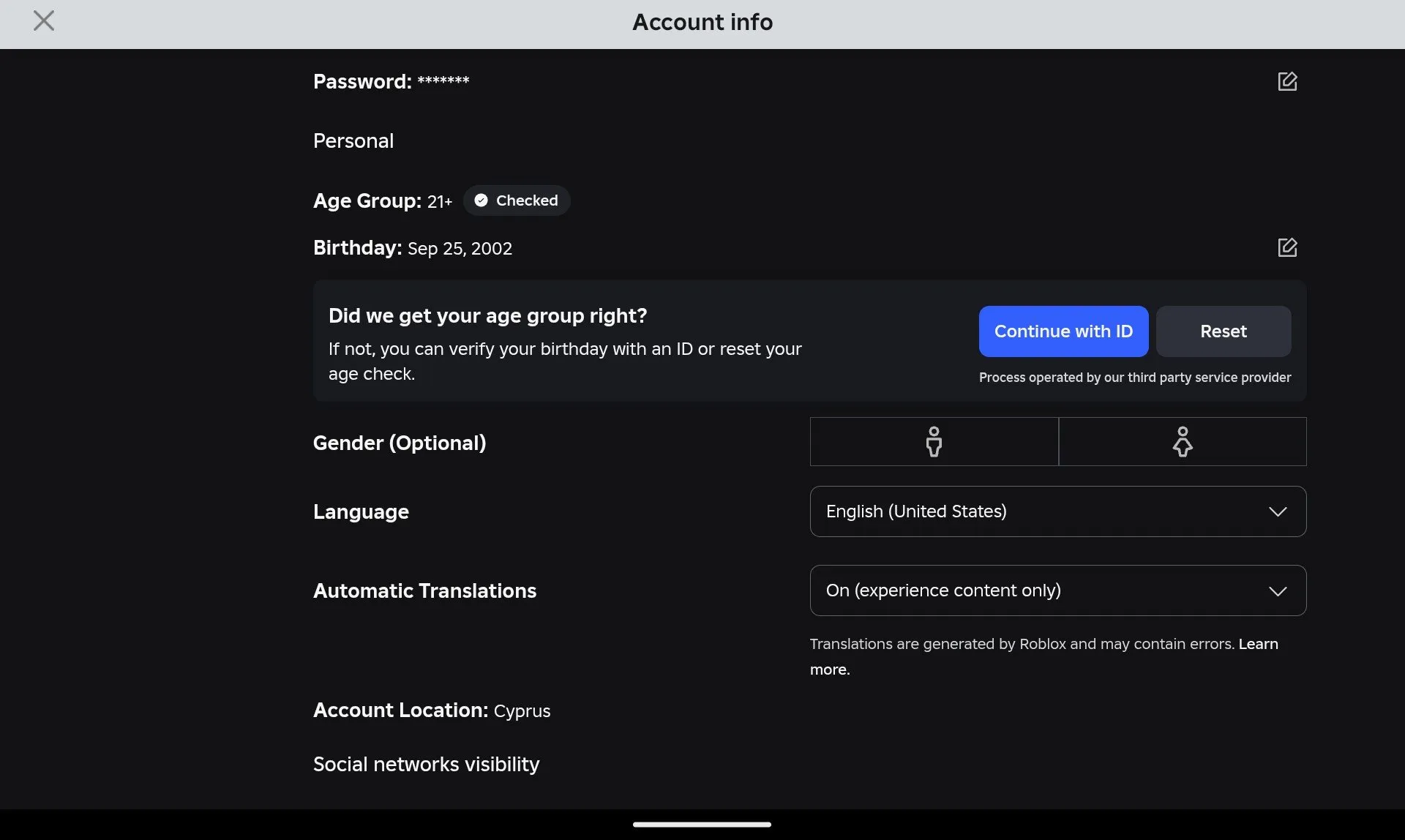Viewport: 1405px width, 840px height.
Task: Select the female gender icon
Action: click(1183, 441)
